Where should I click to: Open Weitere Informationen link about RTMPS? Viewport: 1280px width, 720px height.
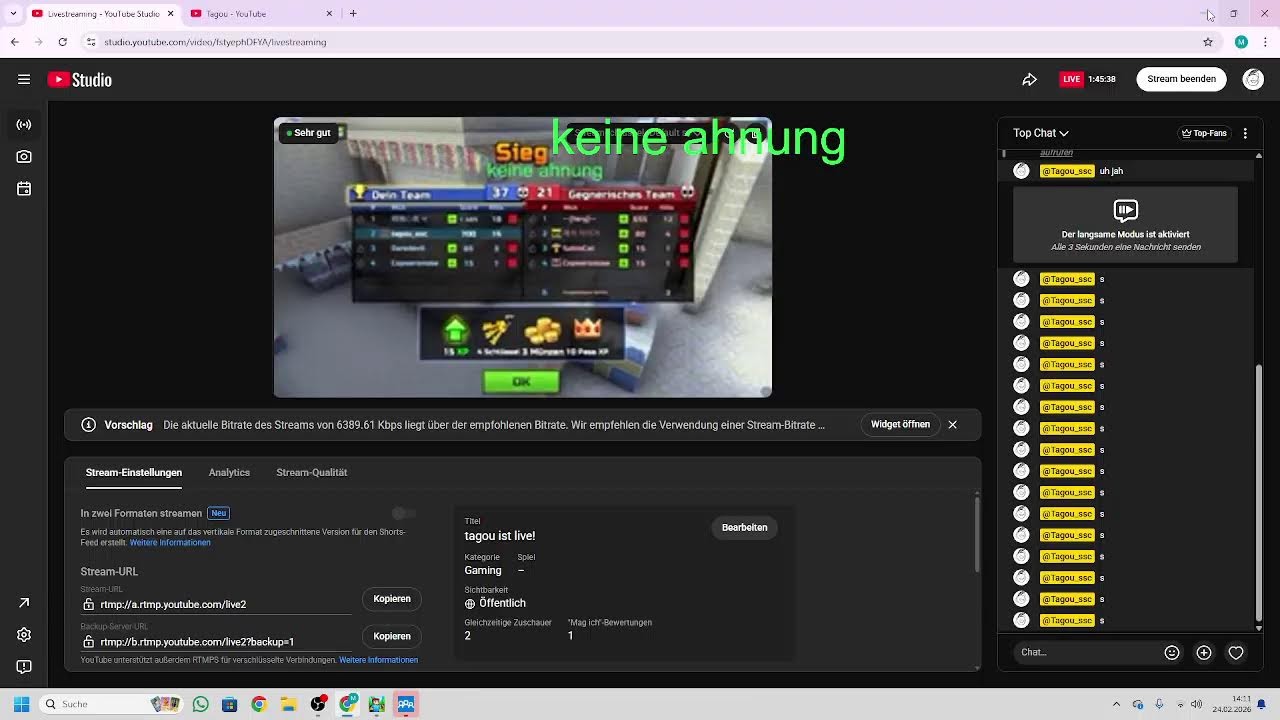pos(378,660)
